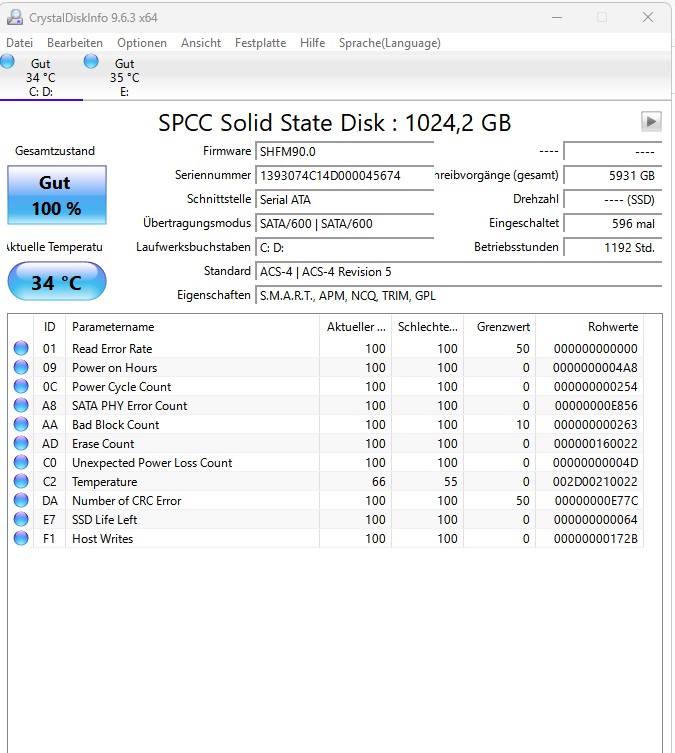The height and width of the screenshot is (753, 675).
Task: Click the status orb beside Temperature row
Action: 21,482
